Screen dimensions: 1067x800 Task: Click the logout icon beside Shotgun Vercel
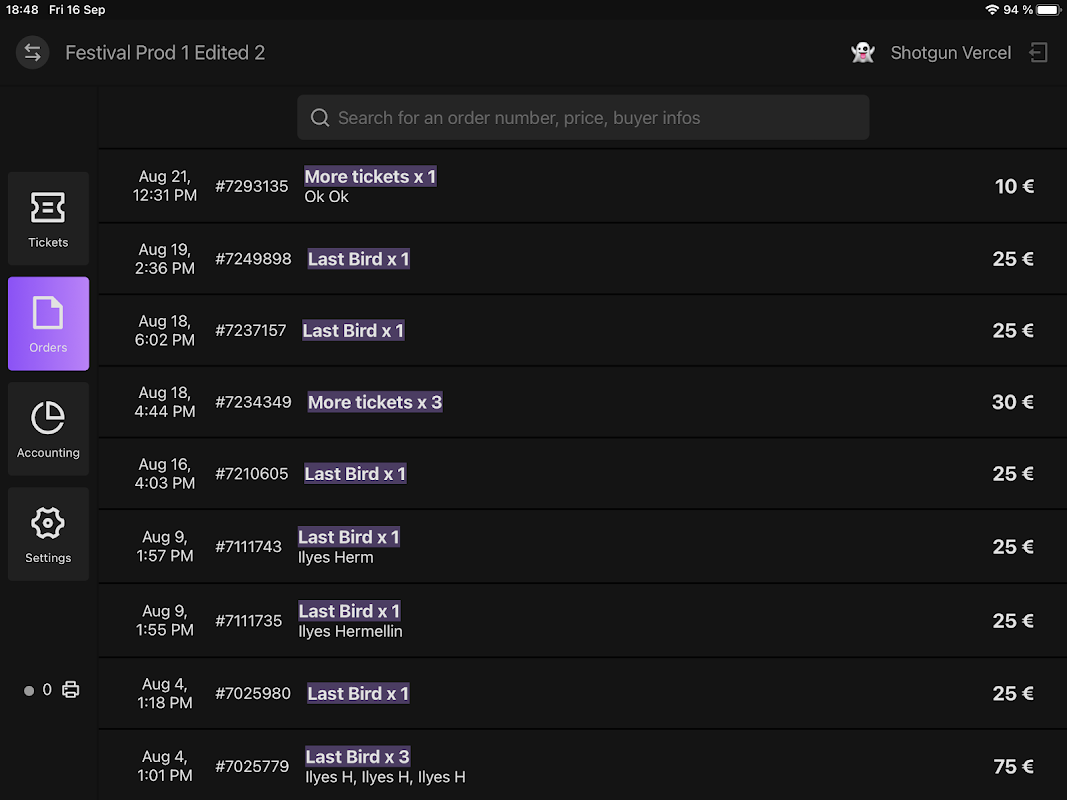click(x=1039, y=53)
